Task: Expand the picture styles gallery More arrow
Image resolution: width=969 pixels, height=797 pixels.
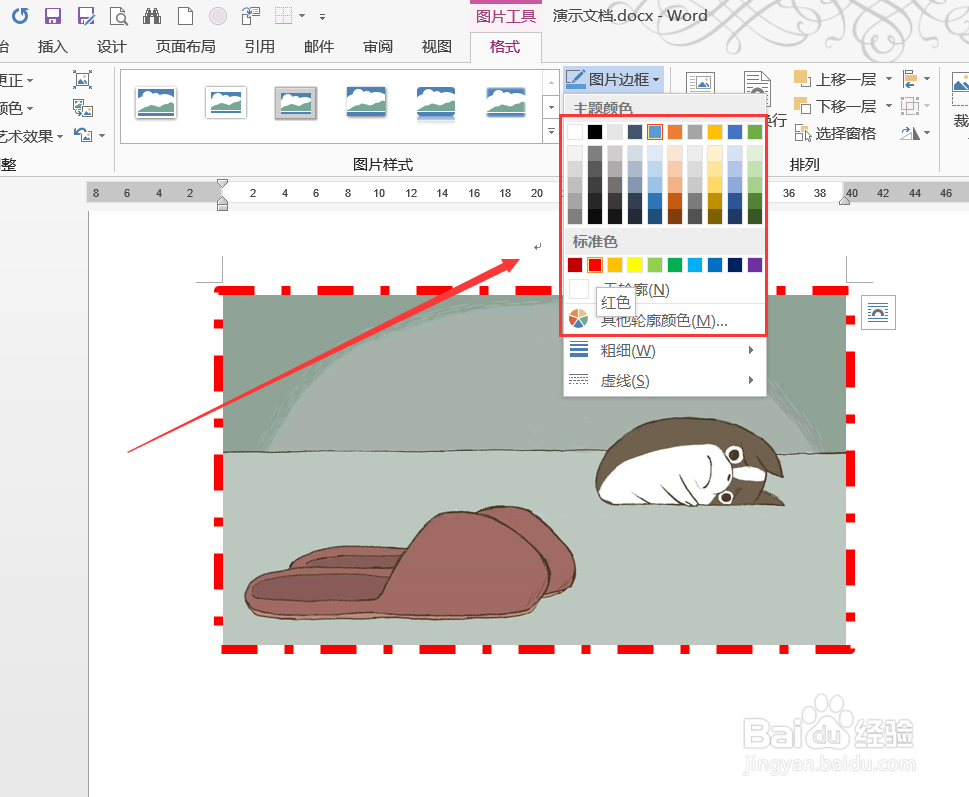Action: [x=551, y=131]
